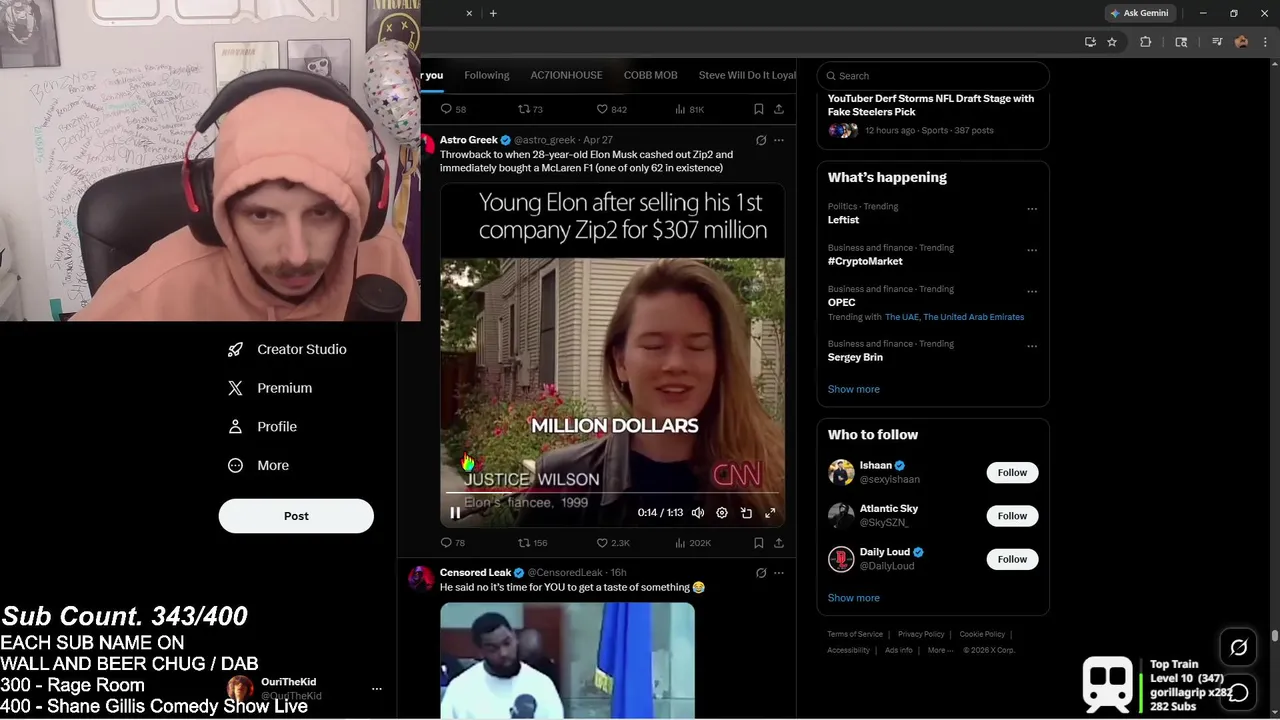
Task: View analytics for the post with 202K views
Action: [693, 543]
